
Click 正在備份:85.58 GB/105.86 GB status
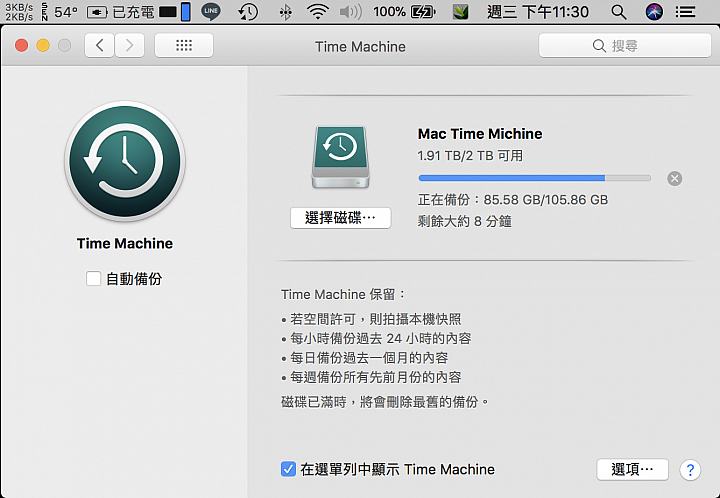point(513,200)
